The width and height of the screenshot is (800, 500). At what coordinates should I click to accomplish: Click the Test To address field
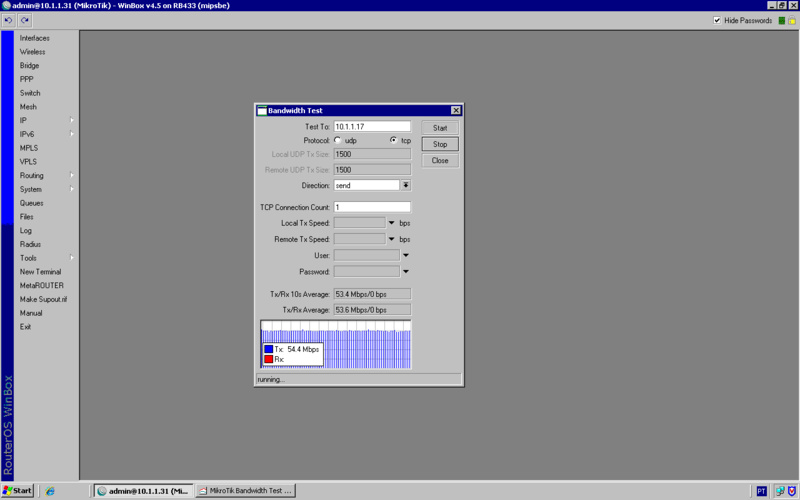[372, 127]
